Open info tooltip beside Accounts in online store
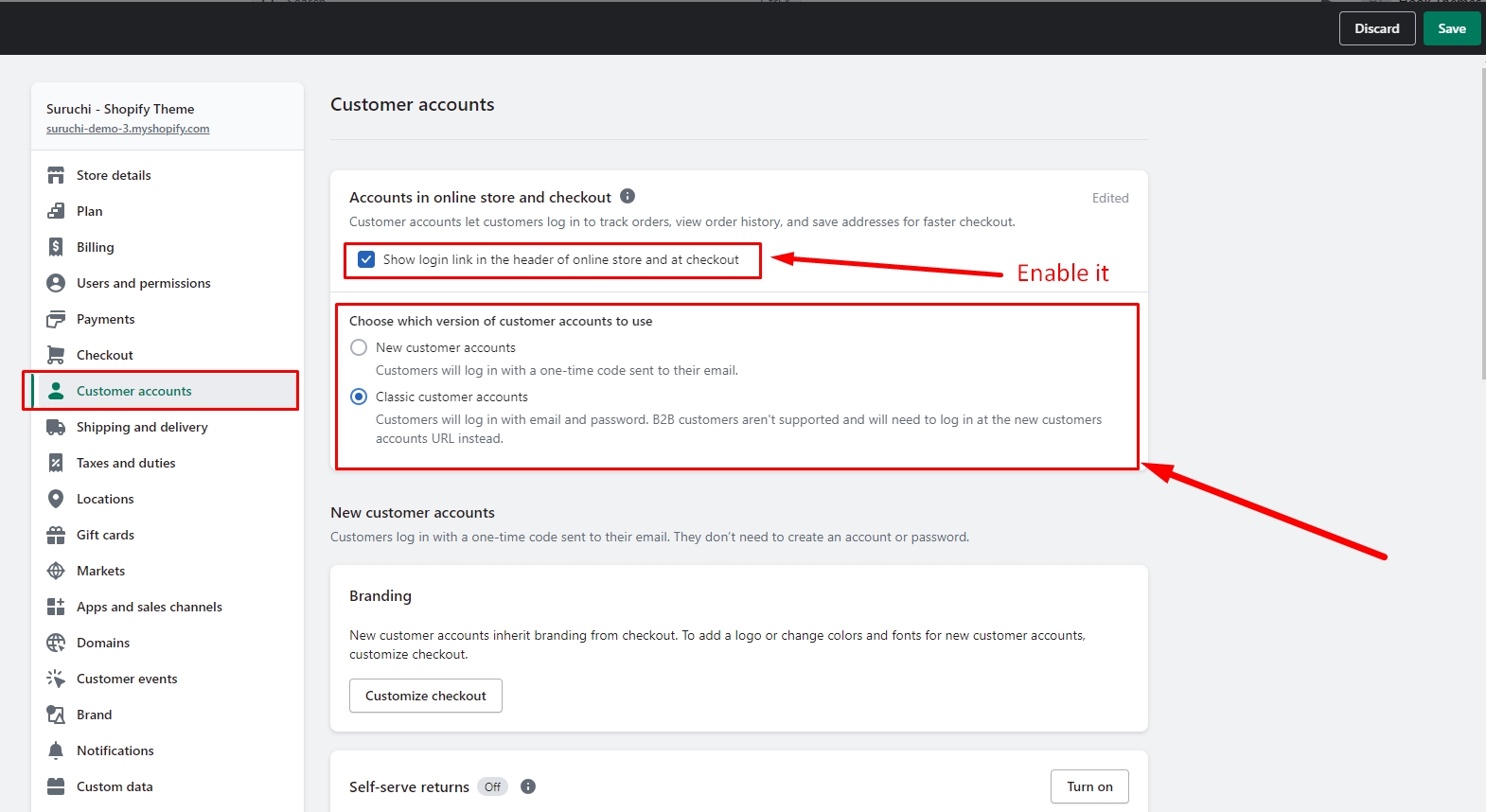The height and width of the screenshot is (812, 1486). (x=628, y=196)
